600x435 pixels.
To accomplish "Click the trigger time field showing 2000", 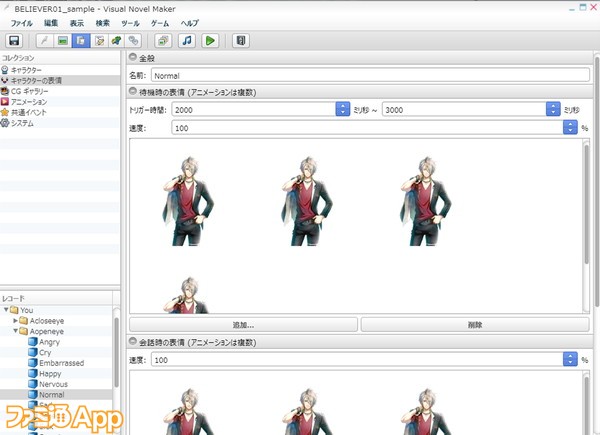I will (x=254, y=110).
